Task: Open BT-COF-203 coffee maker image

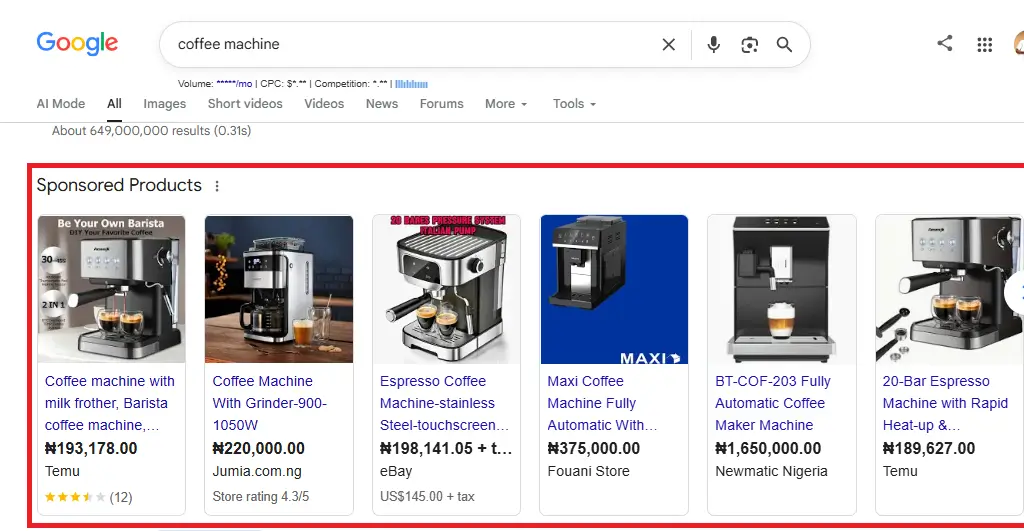Action: [x=782, y=289]
